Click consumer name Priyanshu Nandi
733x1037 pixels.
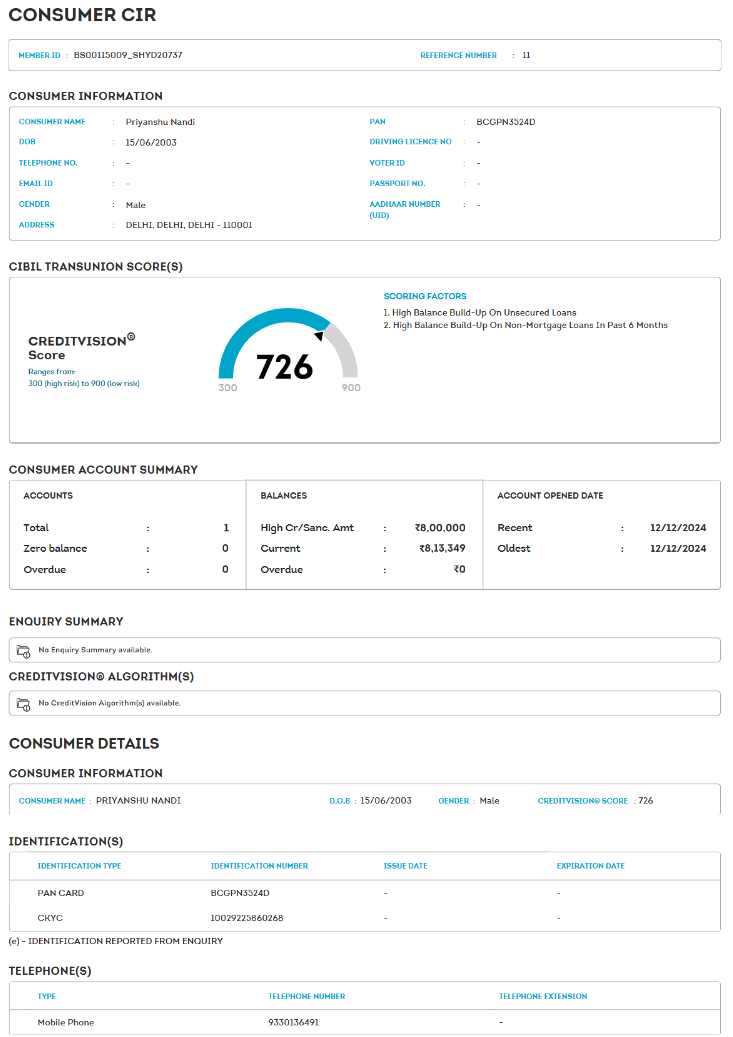(x=160, y=122)
